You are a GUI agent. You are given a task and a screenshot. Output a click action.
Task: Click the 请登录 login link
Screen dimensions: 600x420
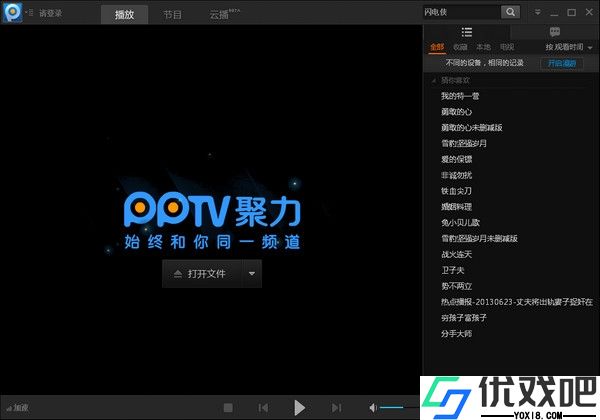[x=50, y=13]
